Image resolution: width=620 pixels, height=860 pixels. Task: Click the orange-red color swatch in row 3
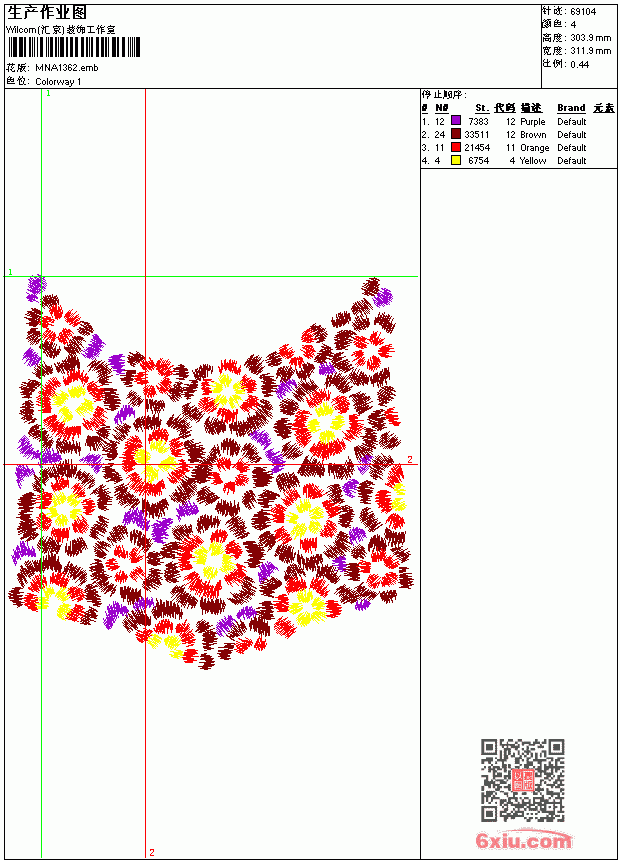coord(455,147)
